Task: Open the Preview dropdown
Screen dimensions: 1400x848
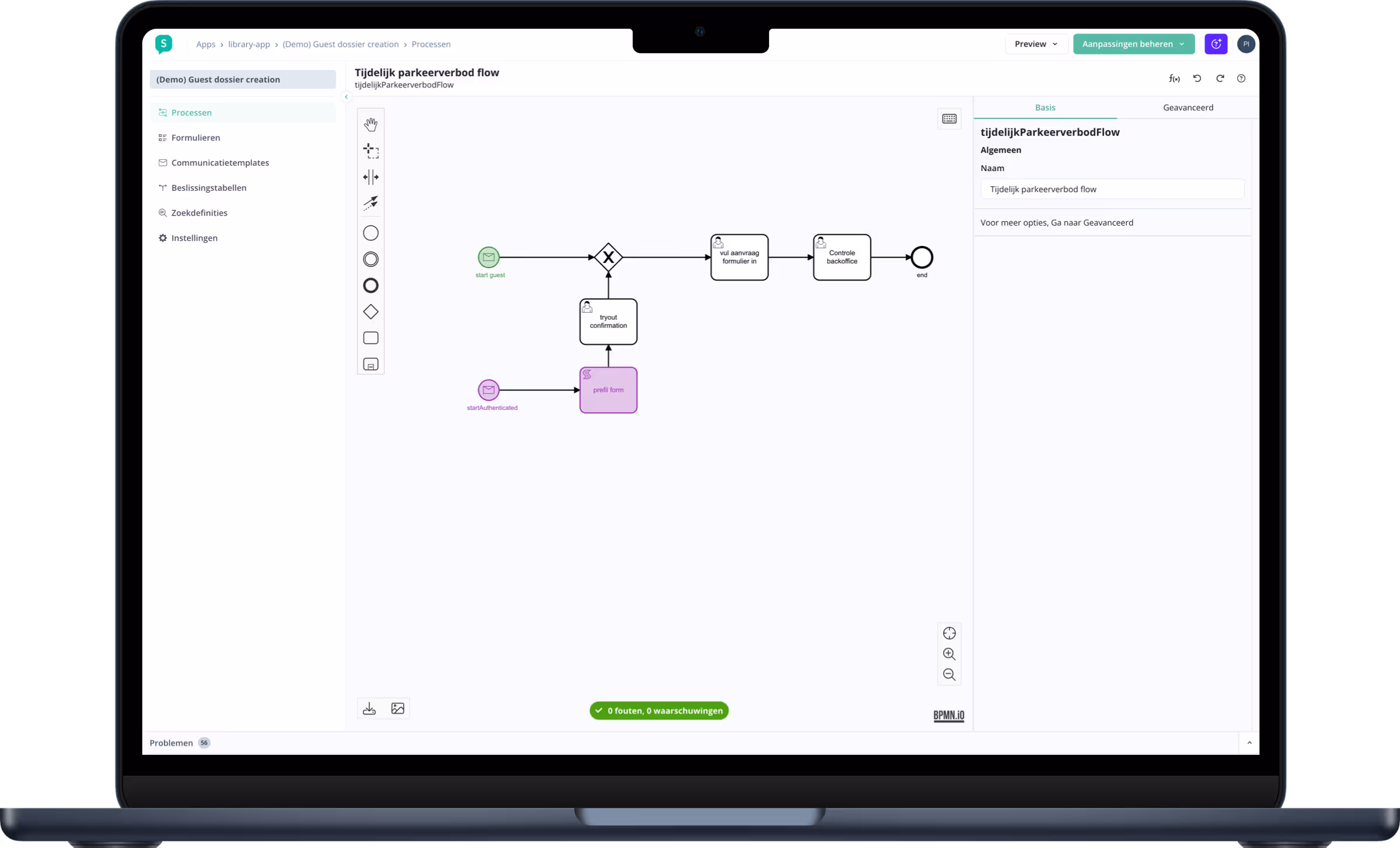Action: click(1036, 44)
